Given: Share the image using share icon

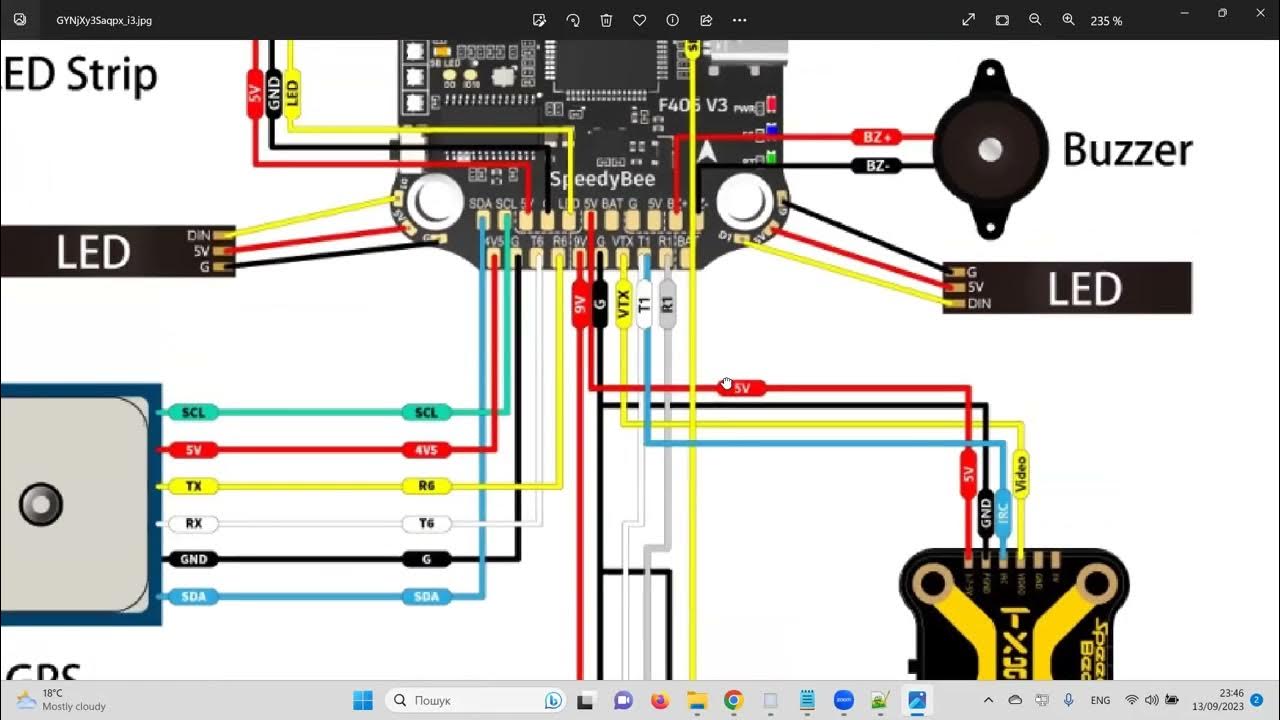Looking at the screenshot, I should click(706, 20).
